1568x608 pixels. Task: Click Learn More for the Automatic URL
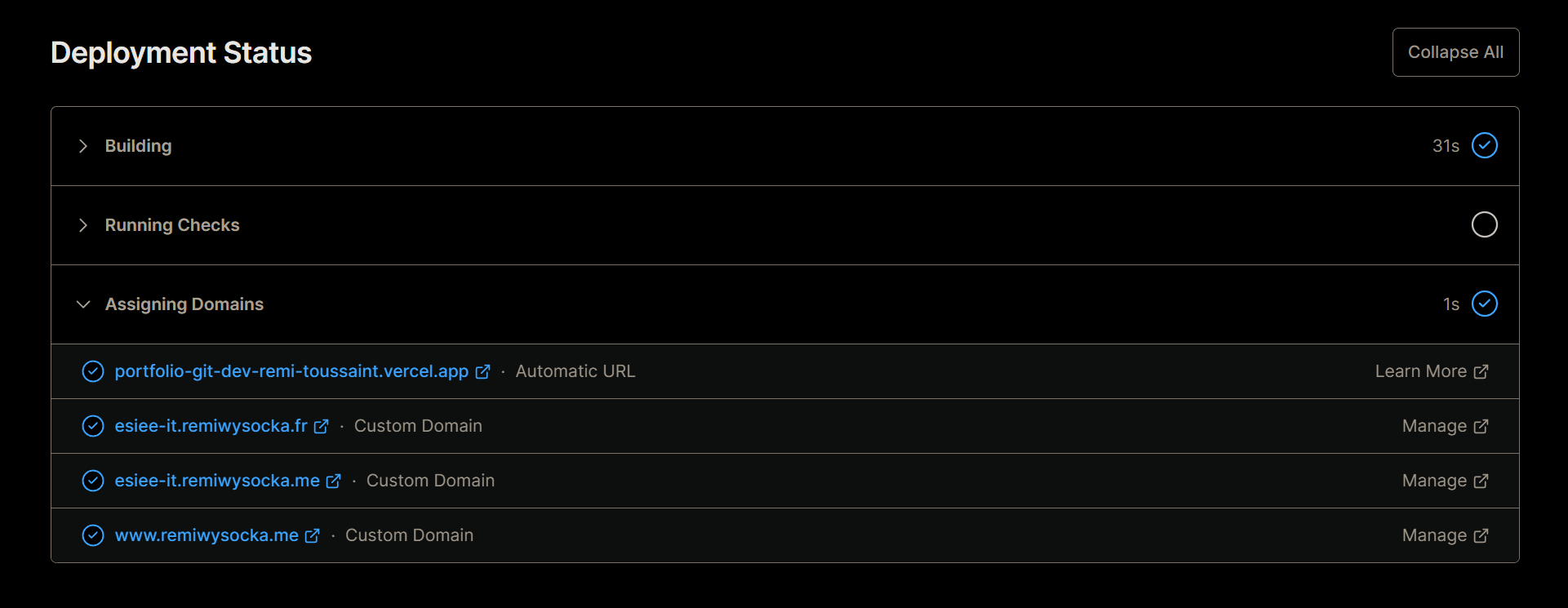[x=1431, y=371]
